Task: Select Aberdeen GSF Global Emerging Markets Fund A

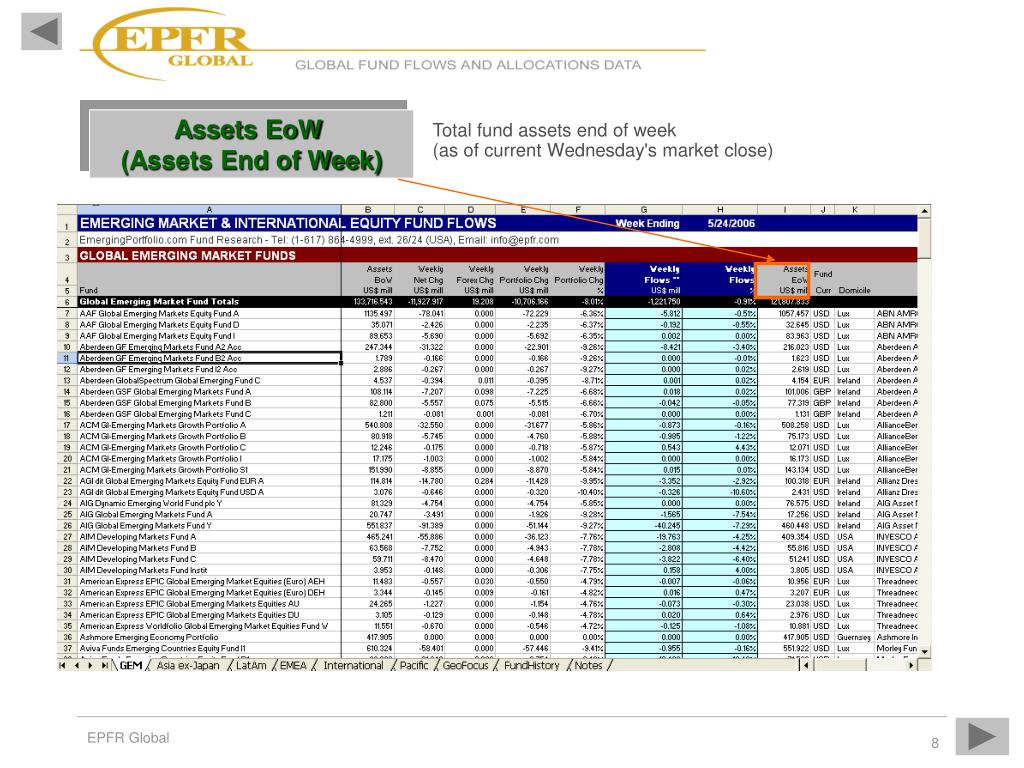Action: [165, 392]
